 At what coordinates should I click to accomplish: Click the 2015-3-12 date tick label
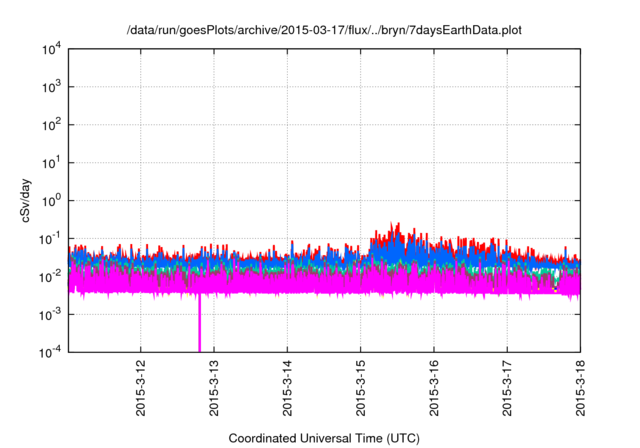[x=140, y=388]
